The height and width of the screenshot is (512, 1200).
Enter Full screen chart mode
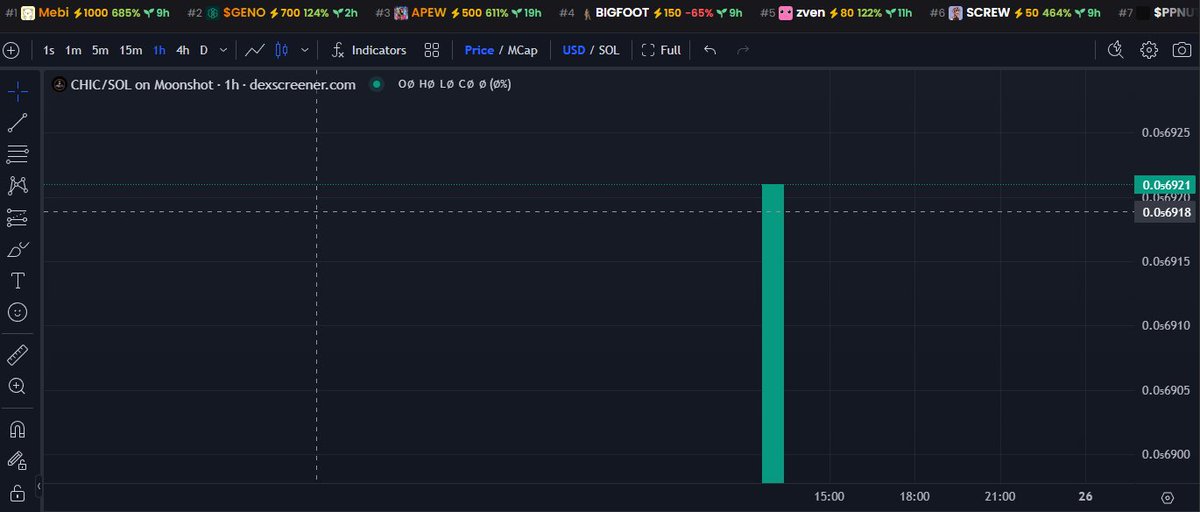tap(661, 50)
